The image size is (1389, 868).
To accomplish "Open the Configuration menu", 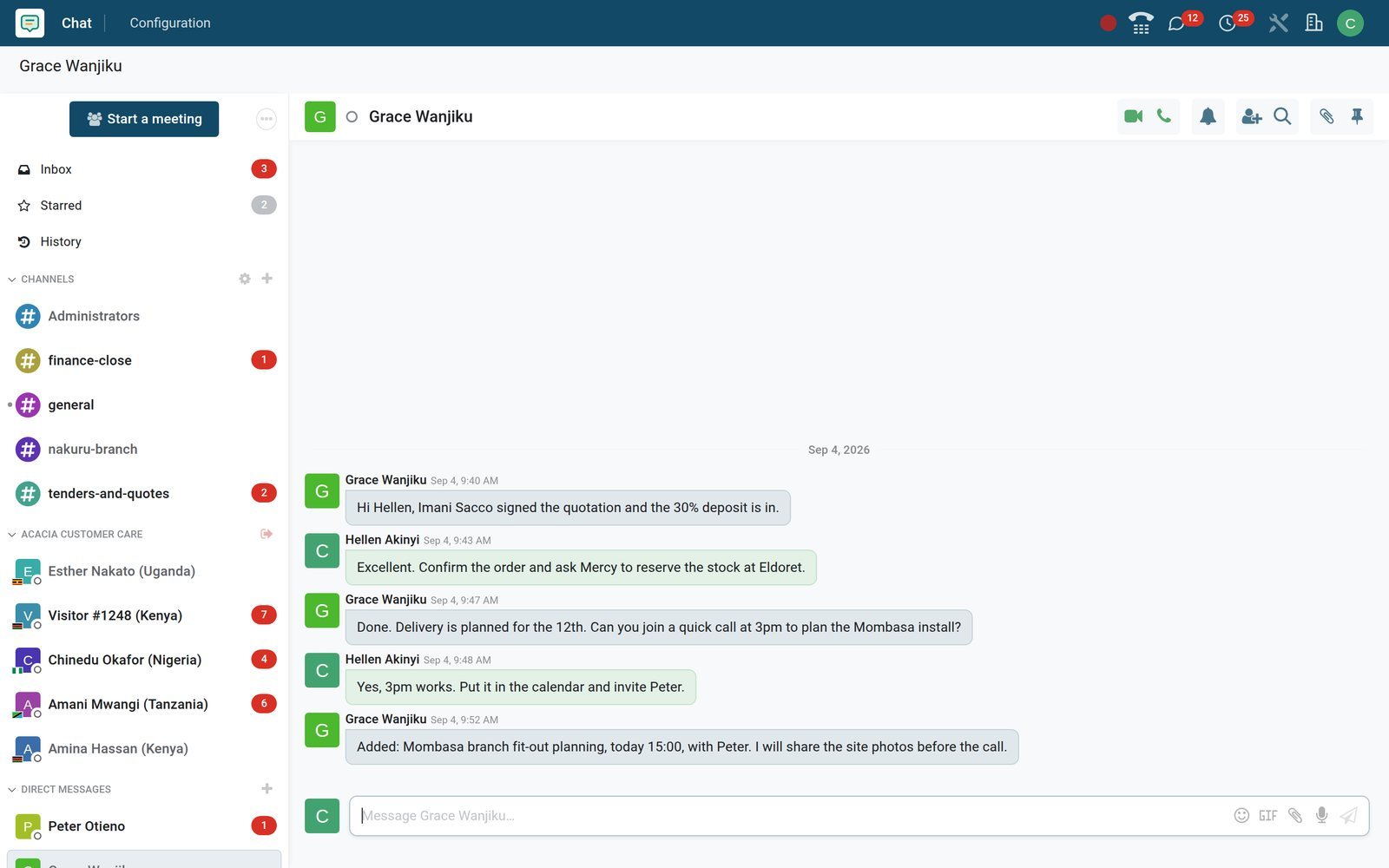I will coord(170,23).
